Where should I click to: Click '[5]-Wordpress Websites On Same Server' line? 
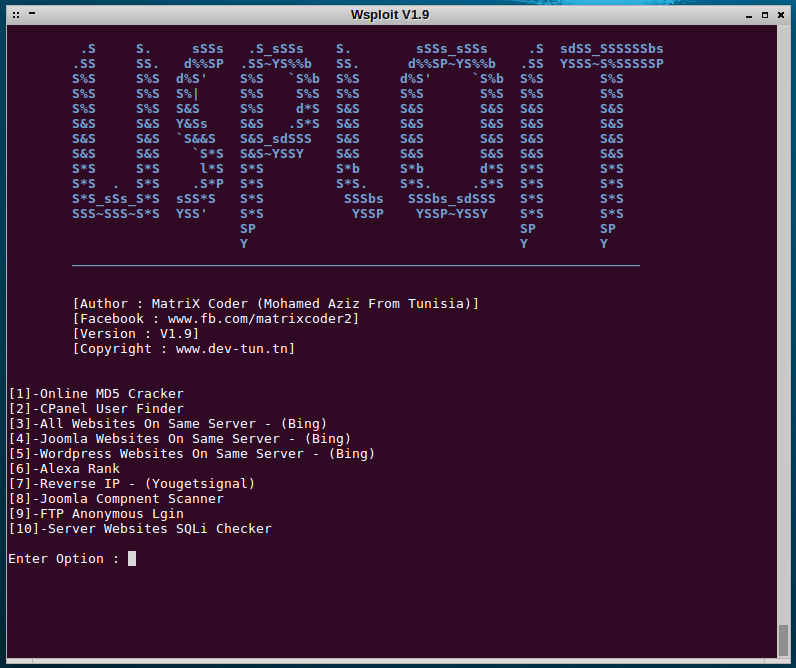(192, 454)
